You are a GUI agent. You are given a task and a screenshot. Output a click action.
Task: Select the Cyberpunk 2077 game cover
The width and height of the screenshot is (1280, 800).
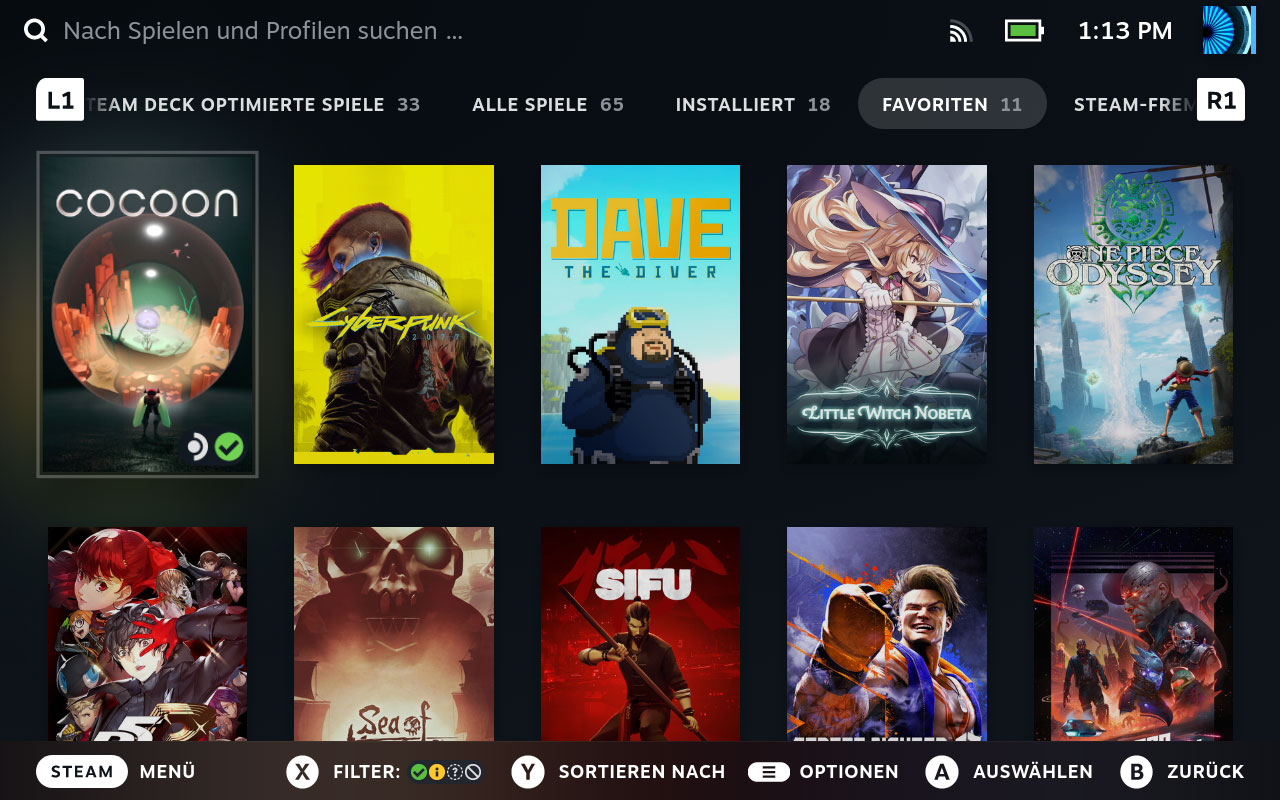coord(394,314)
